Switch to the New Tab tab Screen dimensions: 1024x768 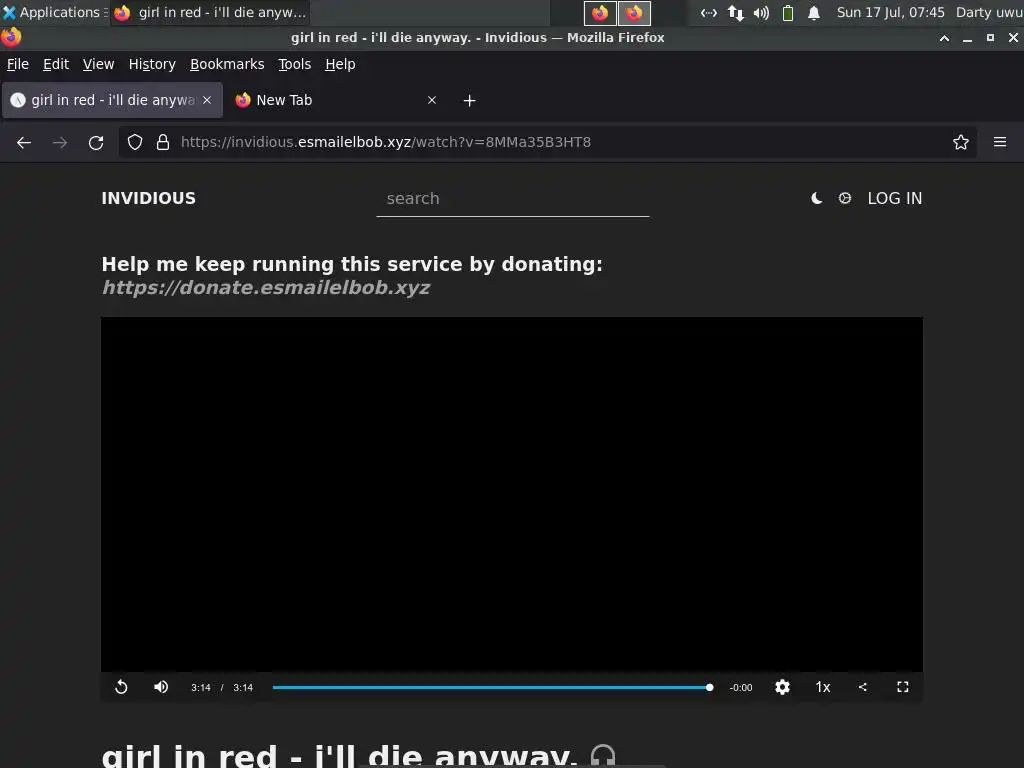pos(336,100)
